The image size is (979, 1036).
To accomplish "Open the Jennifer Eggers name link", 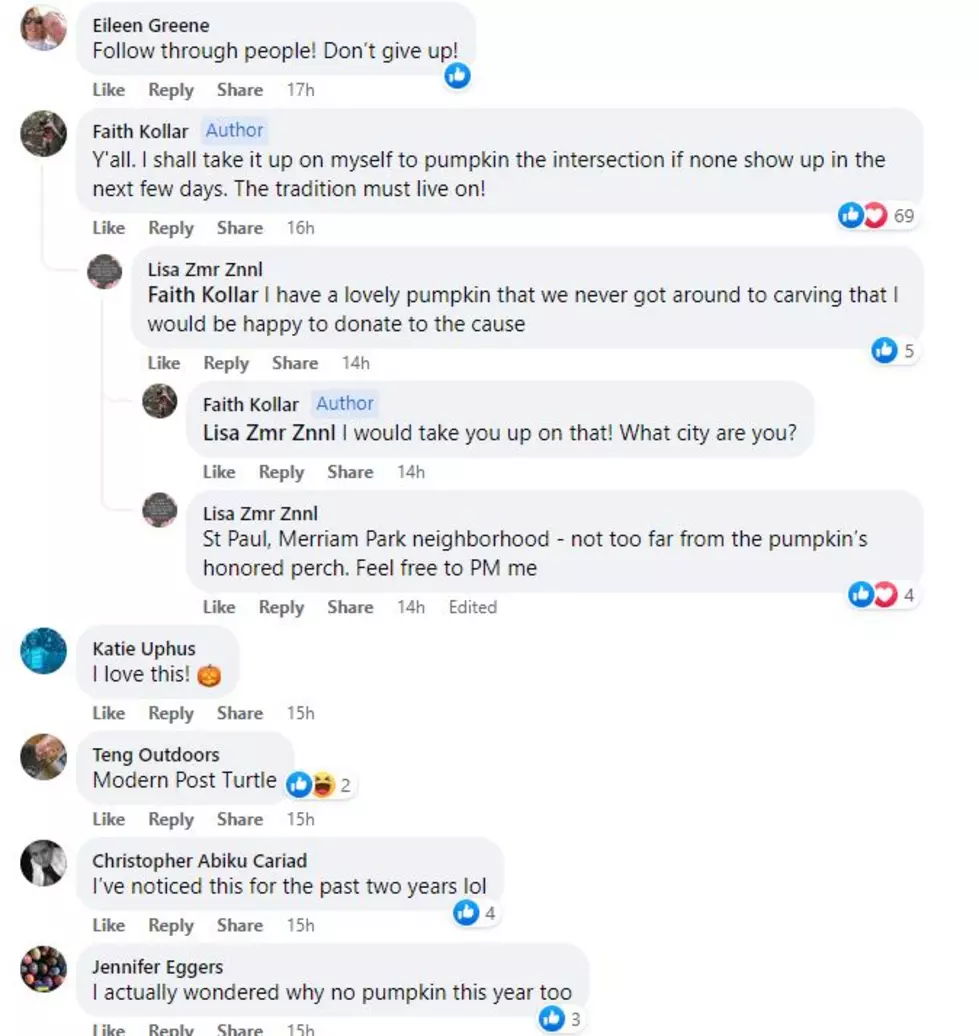I will pos(157,967).
